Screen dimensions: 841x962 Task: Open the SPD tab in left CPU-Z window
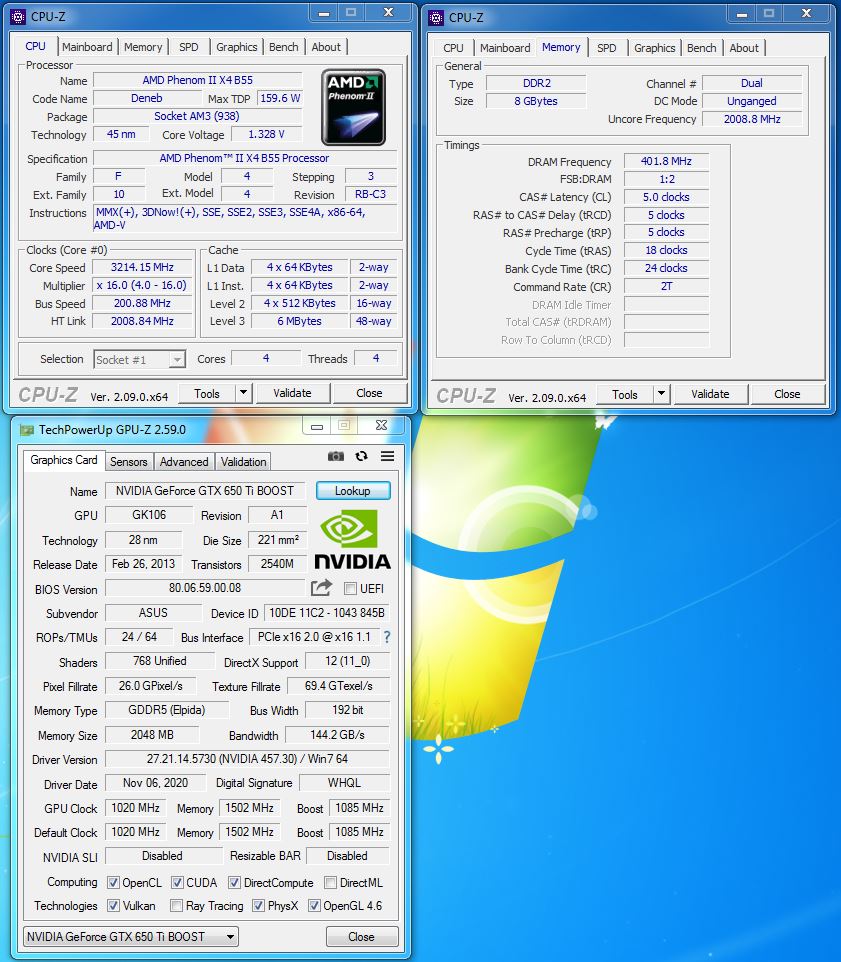pyautogui.click(x=188, y=47)
